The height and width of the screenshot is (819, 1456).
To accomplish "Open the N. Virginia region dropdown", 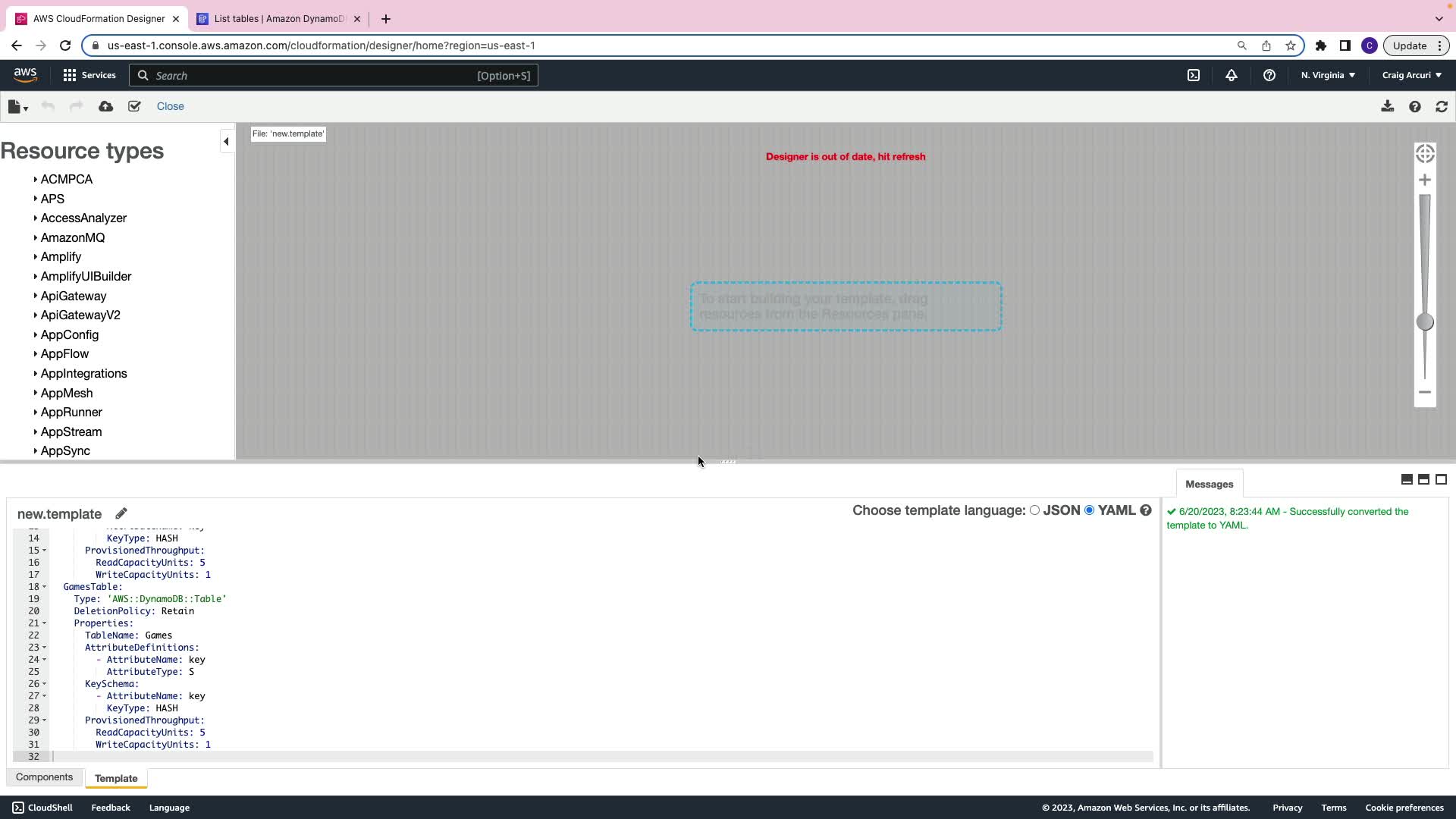I will (1328, 75).
